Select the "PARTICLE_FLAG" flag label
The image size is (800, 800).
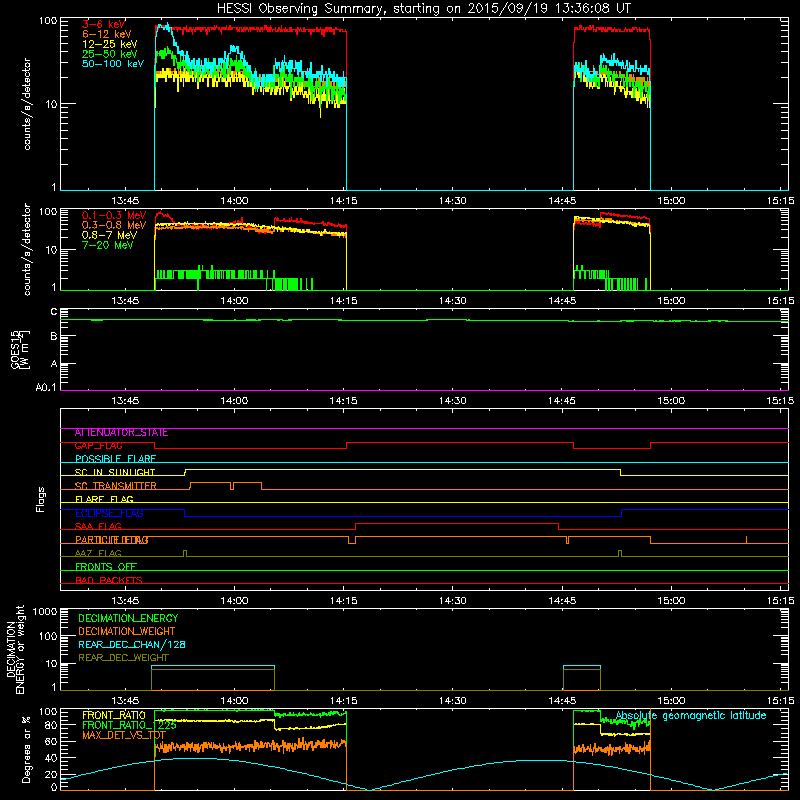pos(112,540)
